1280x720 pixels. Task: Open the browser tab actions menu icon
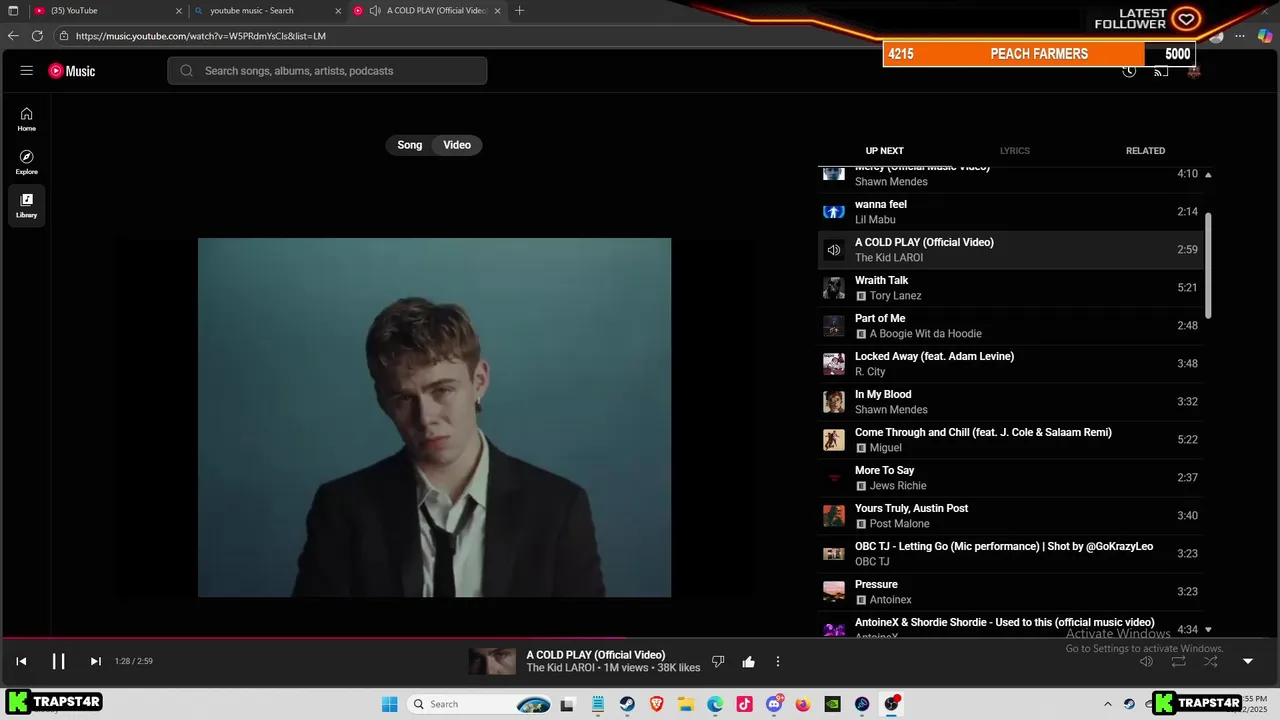tap(13, 11)
